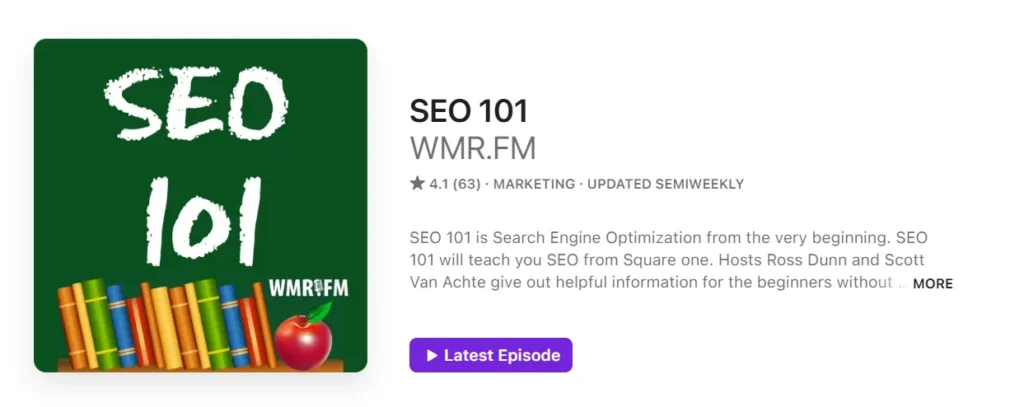Play the Latest Episode
Image resolution: width=1024 pixels, height=407 pixels.
pos(490,355)
